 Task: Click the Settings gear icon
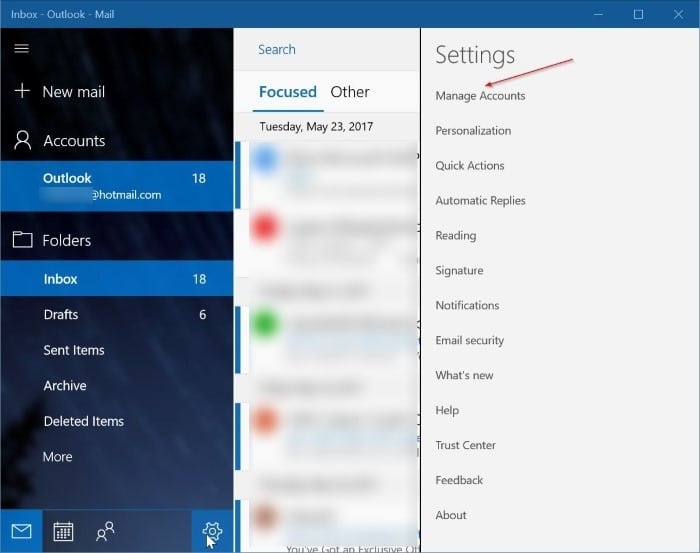[212, 531]
